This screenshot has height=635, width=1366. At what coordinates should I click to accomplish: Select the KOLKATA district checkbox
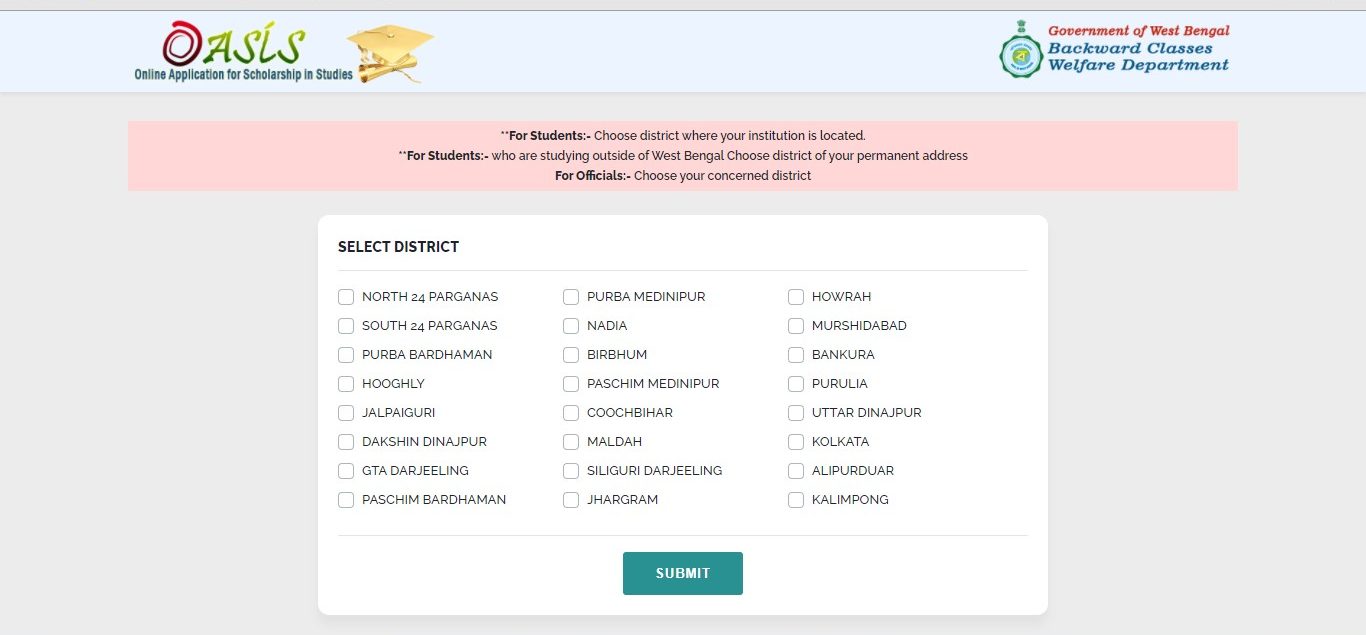pyautogui.click(x=795, y=441)
